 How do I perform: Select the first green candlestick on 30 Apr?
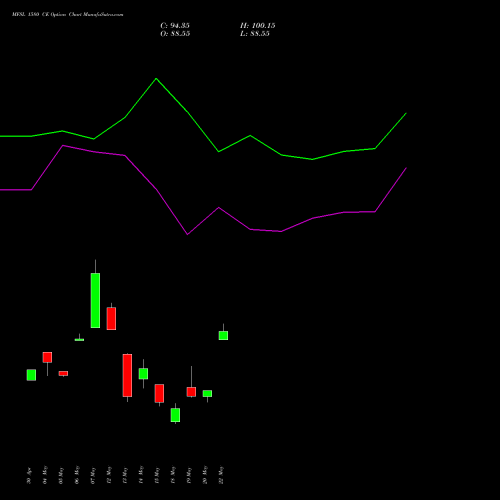(x=31, y=375)
